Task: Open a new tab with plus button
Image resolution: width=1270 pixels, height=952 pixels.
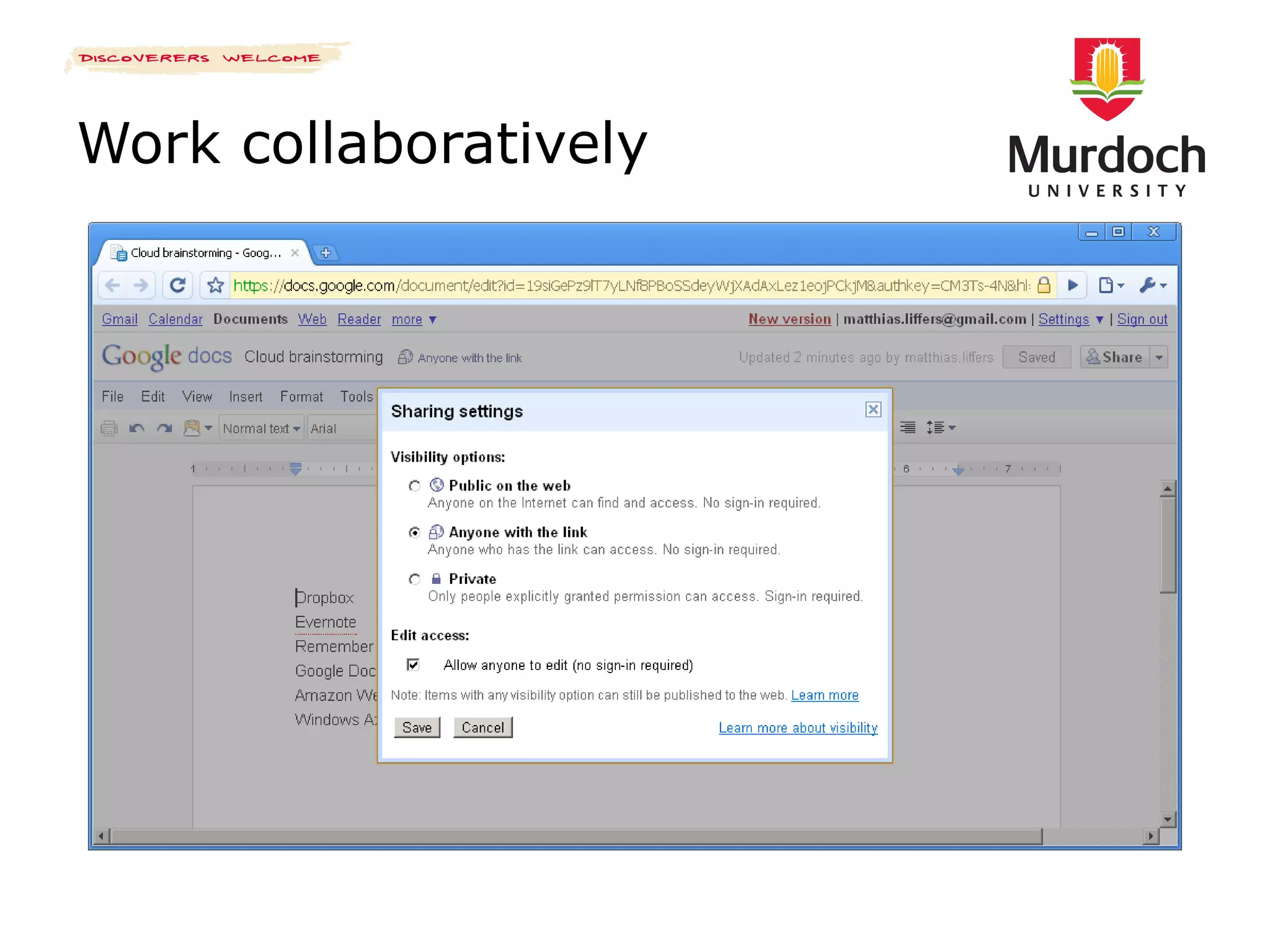Action: pyautogui.click(x=326, y=253)
